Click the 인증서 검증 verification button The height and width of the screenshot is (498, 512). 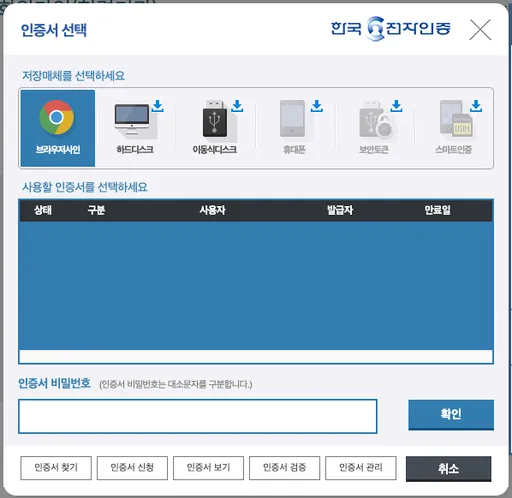tap(284, 468)
